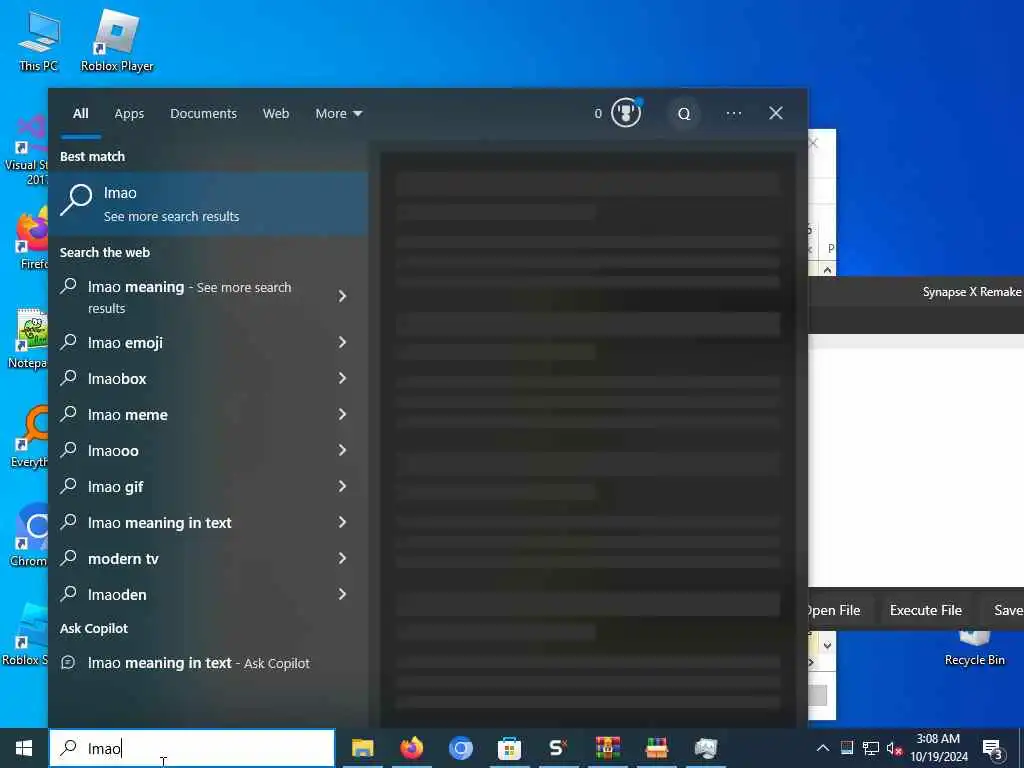Open the network status tray icon
The height and width of the screenshot is (768, 1024).
point(871,748)
